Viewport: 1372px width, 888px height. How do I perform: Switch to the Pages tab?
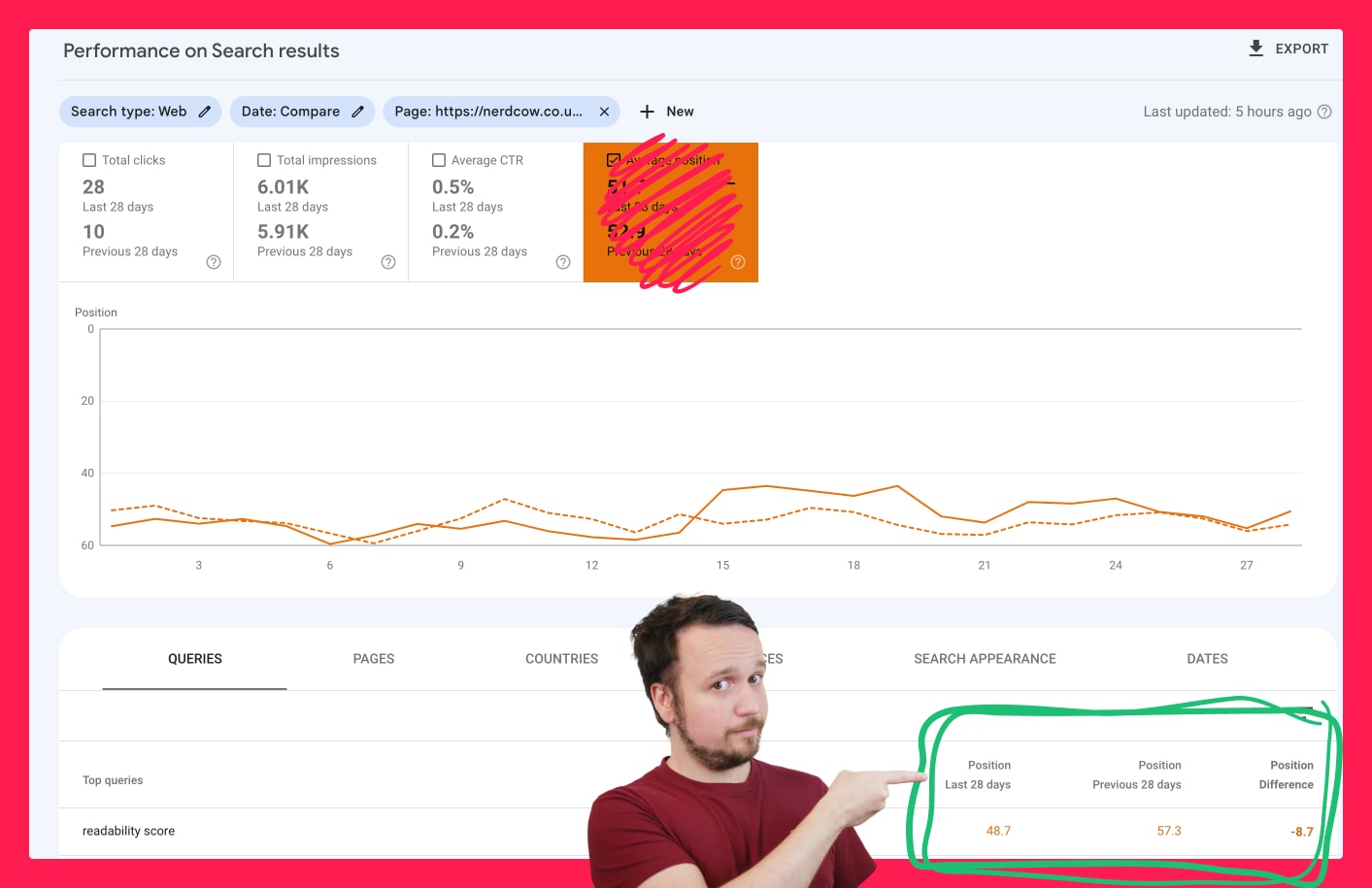[374, 659]
